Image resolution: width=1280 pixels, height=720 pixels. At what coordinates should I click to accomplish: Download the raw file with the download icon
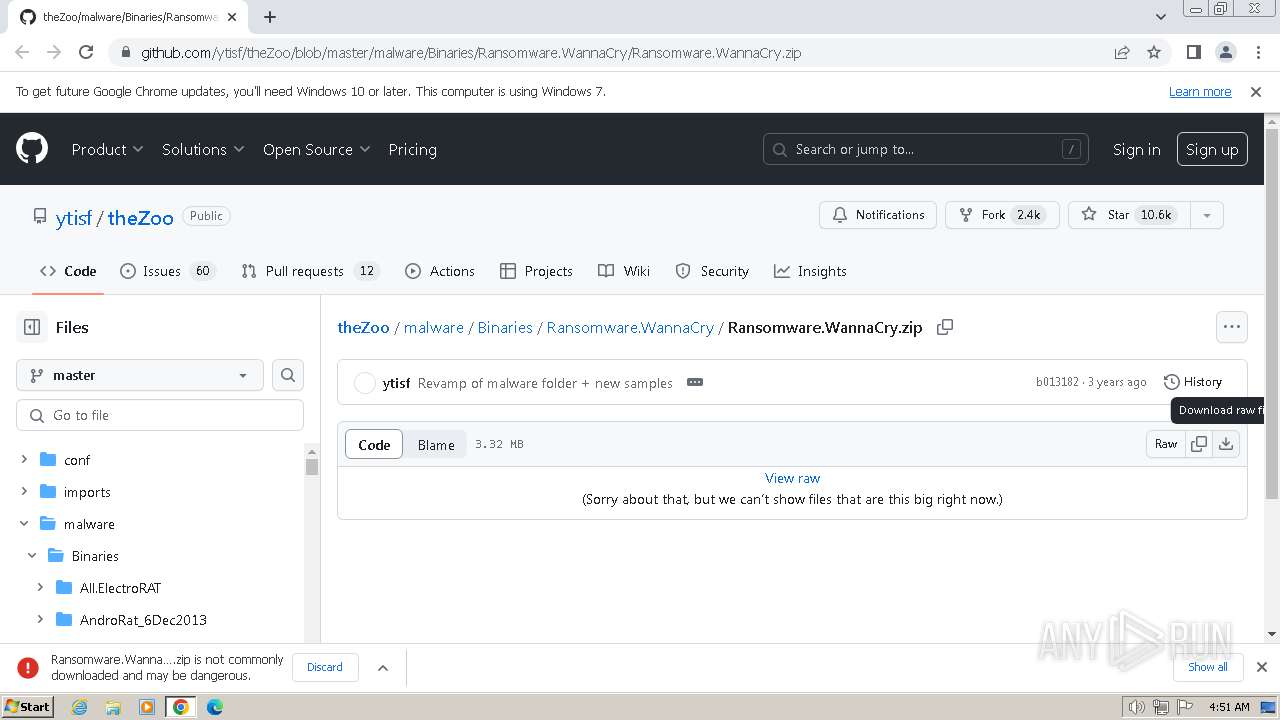[x=1226, y=444]
